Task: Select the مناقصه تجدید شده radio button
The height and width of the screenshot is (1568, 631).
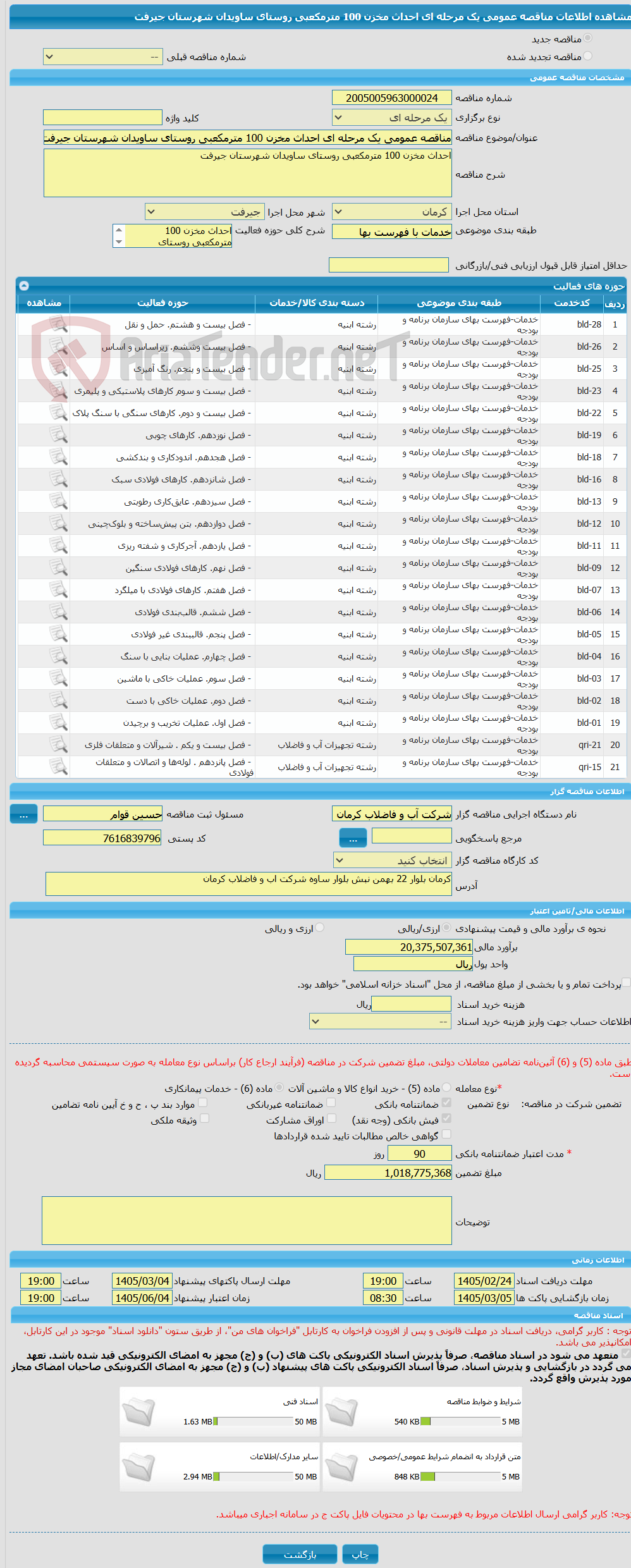Action: pos(588,56)
